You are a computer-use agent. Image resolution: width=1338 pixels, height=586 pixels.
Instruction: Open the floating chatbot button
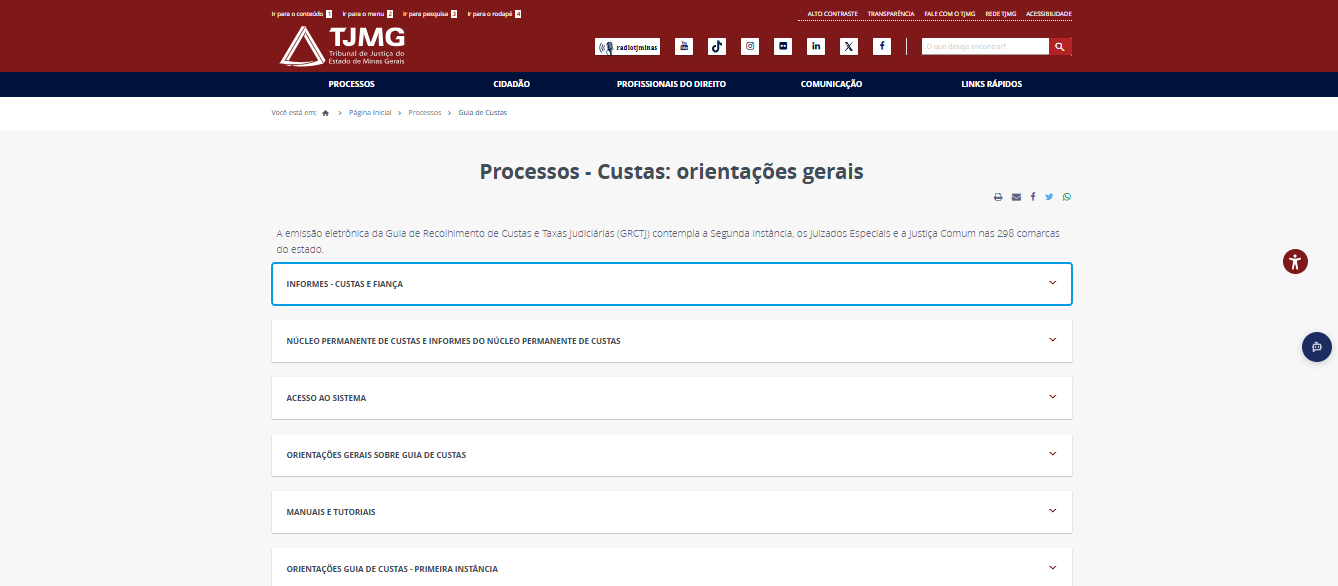click(1317, 347)
